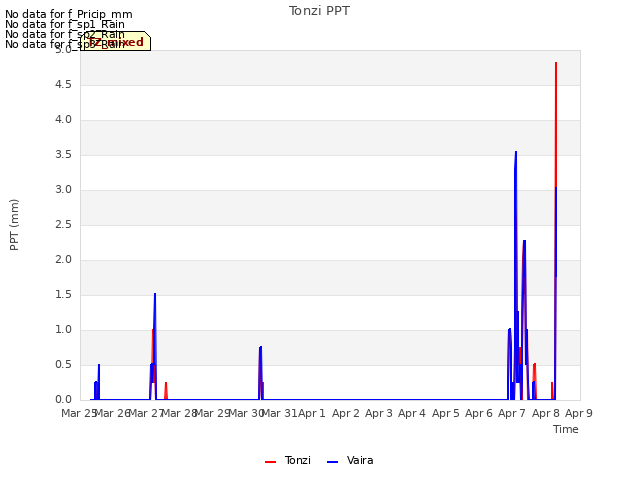This screenshot has width=640, height=480.
Task: Click the Apr 4 x-axis tick label
Action: 412,413
